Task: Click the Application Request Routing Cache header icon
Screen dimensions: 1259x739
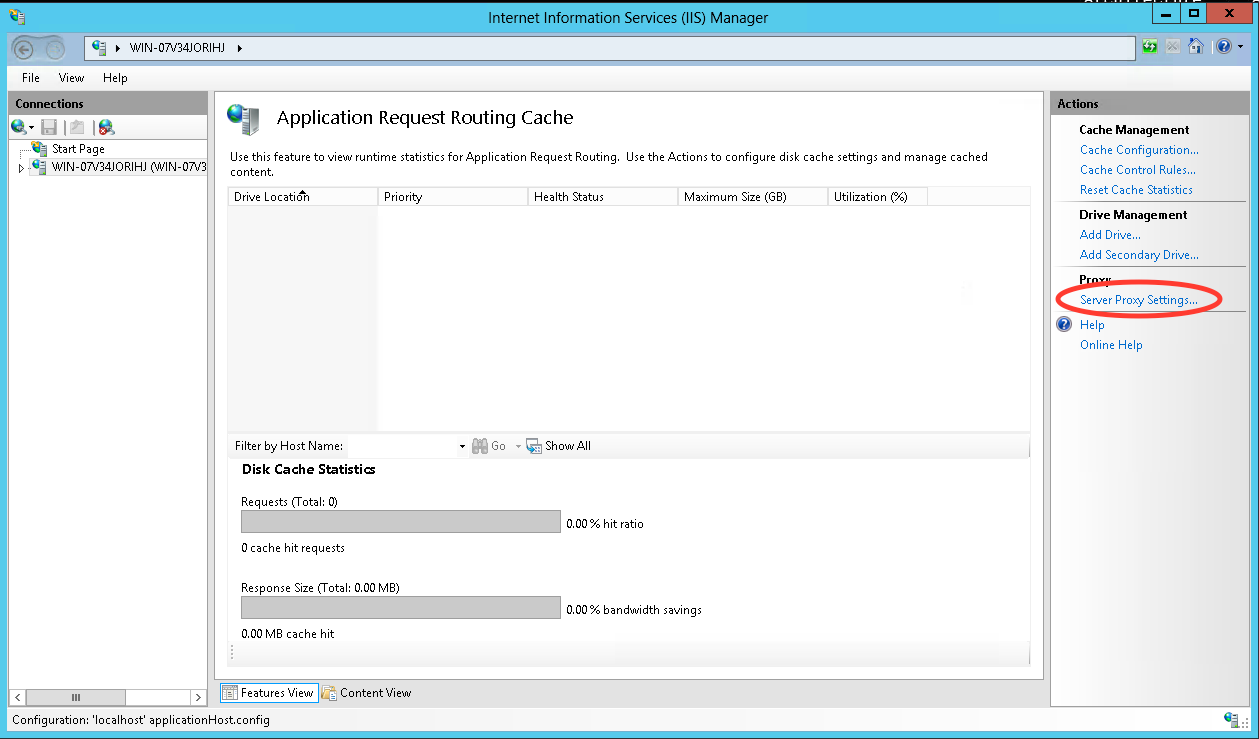Action: coord(244,119)
